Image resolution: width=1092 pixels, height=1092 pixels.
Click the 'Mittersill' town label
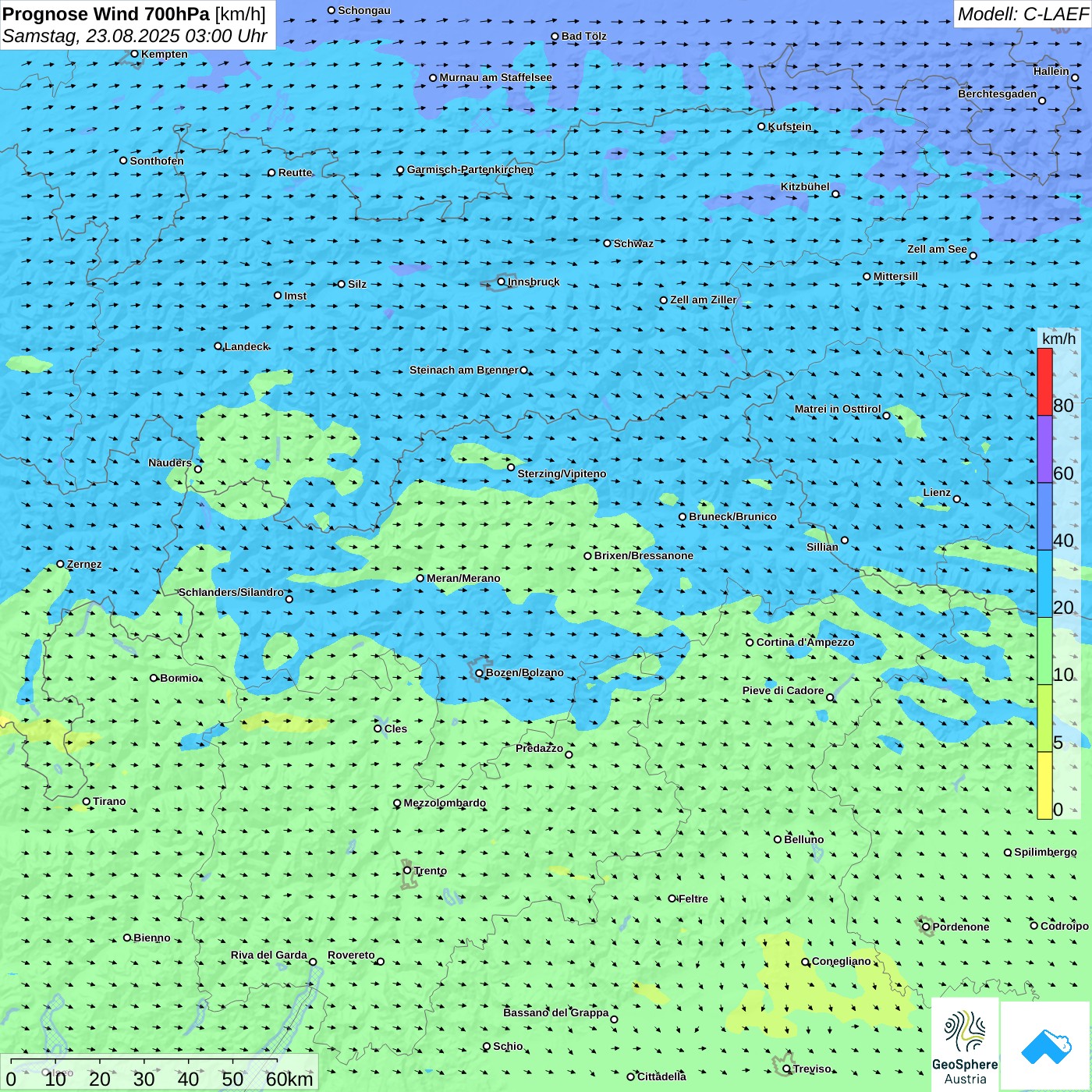(895, 276)
